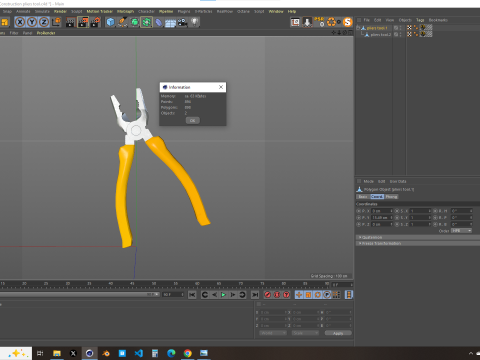Click the R.H rotation field
The image size is (480, 360).
click(x=462, y=211)
